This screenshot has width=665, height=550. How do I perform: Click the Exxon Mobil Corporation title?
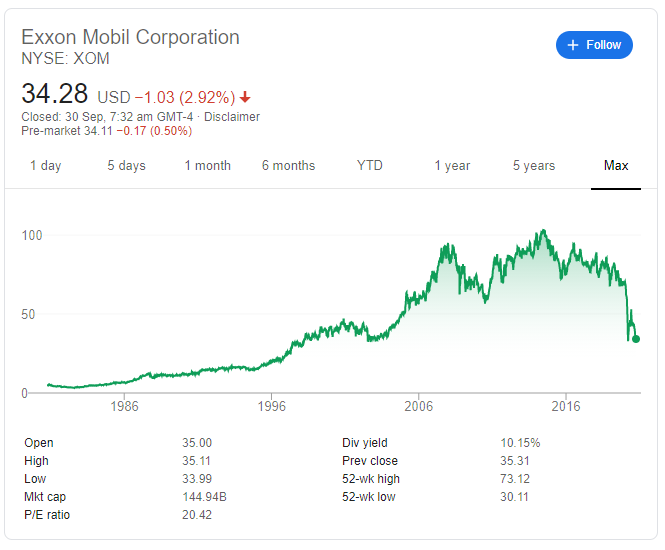[x=131, y=38]
